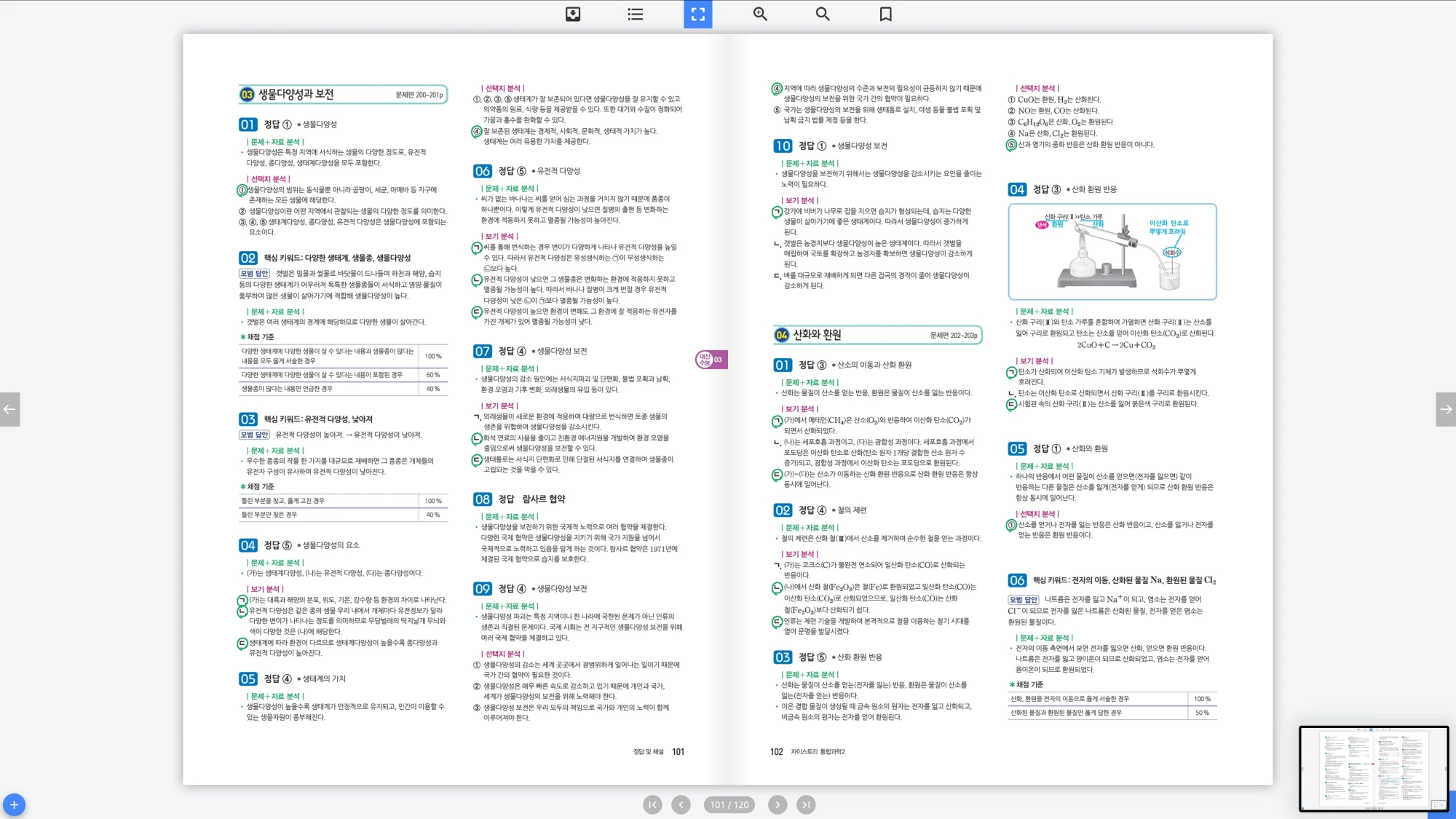Bookmark this page with the bookmark icon

coord(885,14)
